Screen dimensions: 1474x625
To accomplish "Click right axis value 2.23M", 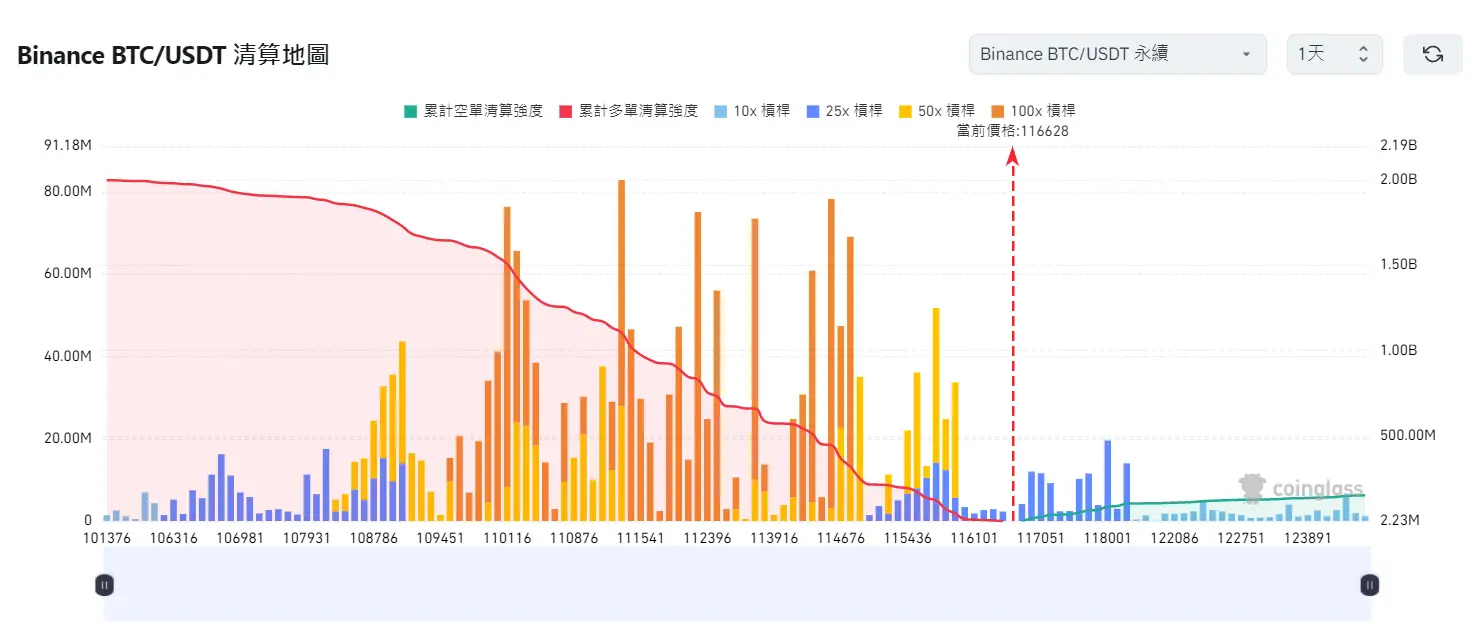I will [x=1400, y=520].
